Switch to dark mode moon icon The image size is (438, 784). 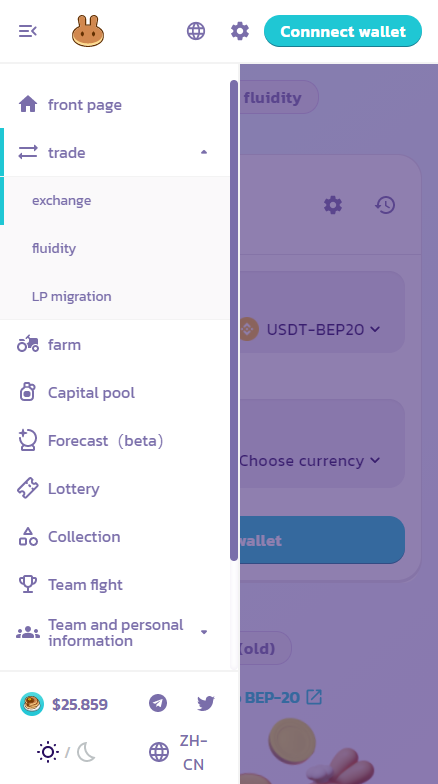click(x=86, y=752)
